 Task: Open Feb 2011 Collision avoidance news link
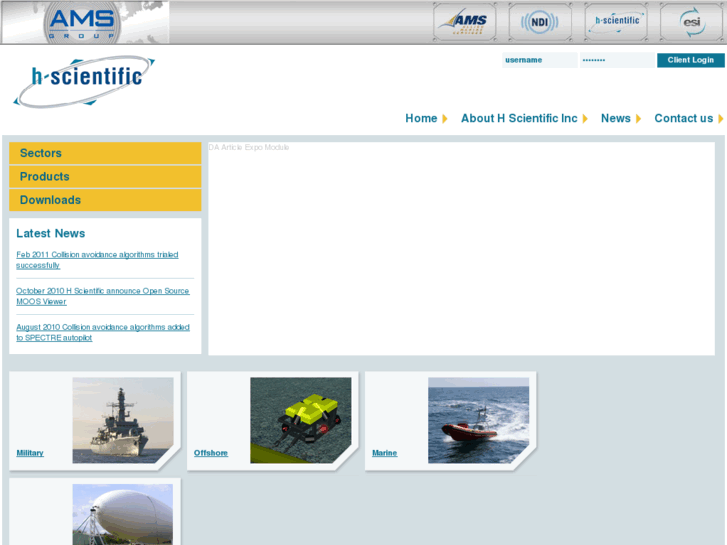pos(97,260)
